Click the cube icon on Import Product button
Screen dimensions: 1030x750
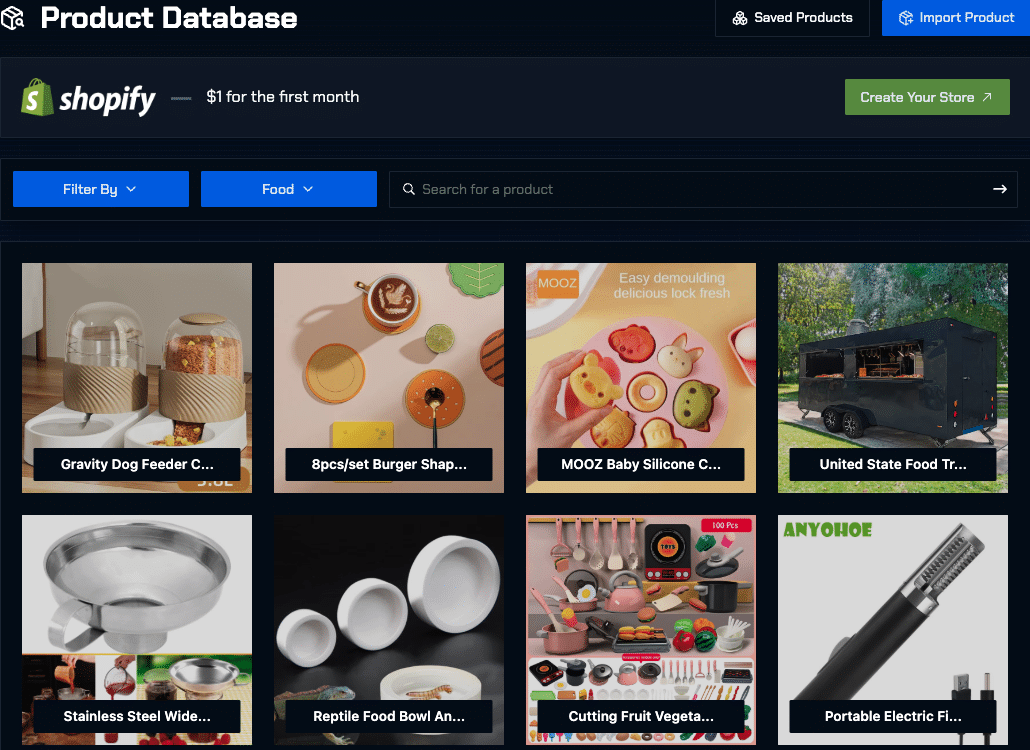click(906, 17)
